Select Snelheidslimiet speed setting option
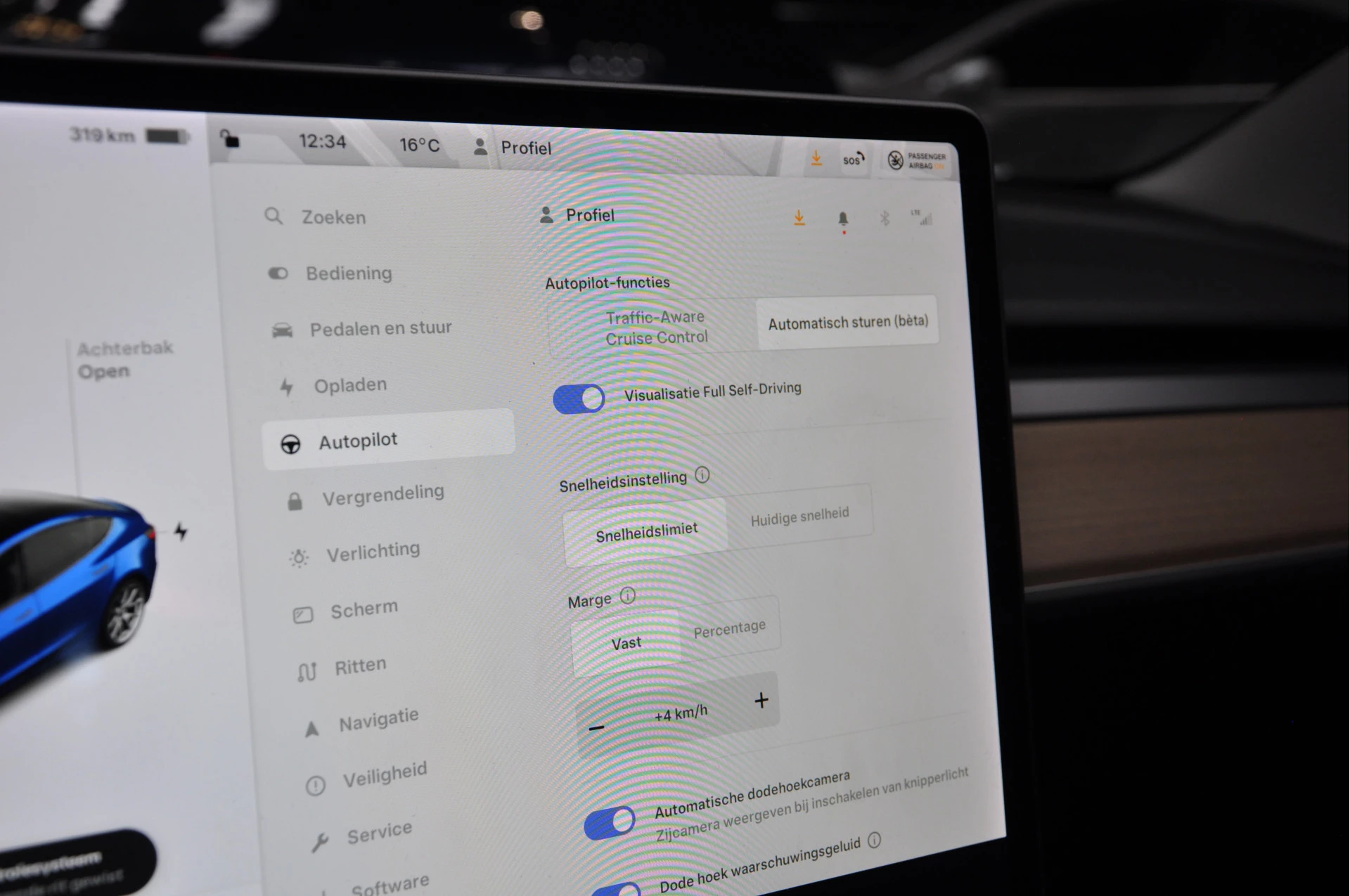 (x=644, y=530)
